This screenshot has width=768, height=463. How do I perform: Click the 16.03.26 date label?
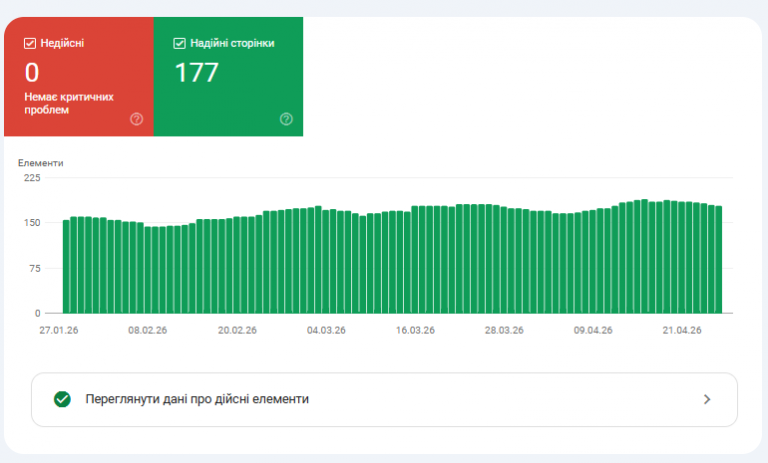click(x=415, y=330)
